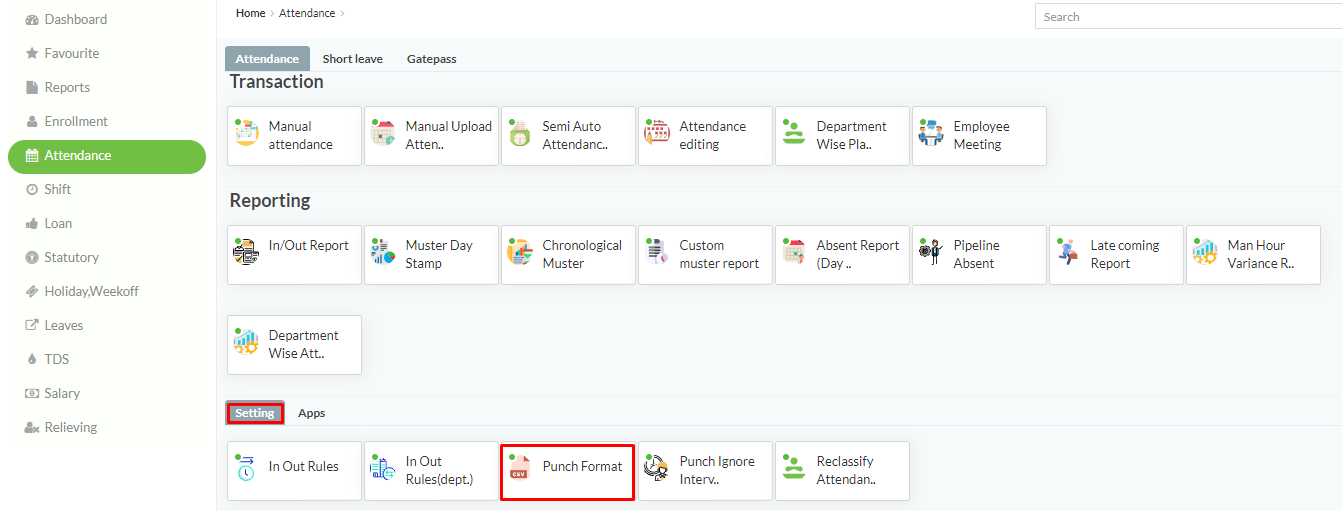
Task: Open Pipeline Absent icon
Action: [x=931, y=252]
